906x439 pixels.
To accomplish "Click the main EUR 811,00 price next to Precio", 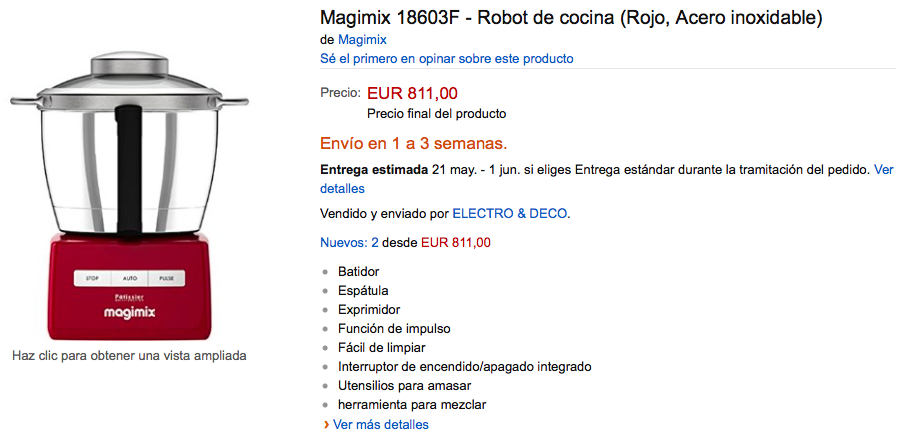I will 413,92.
